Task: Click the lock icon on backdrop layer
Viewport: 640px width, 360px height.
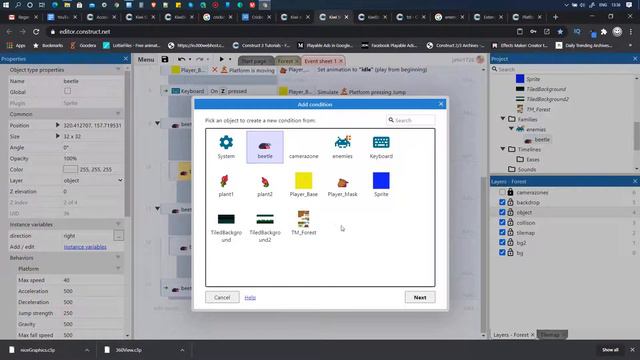Action: [x=510, y=202]
